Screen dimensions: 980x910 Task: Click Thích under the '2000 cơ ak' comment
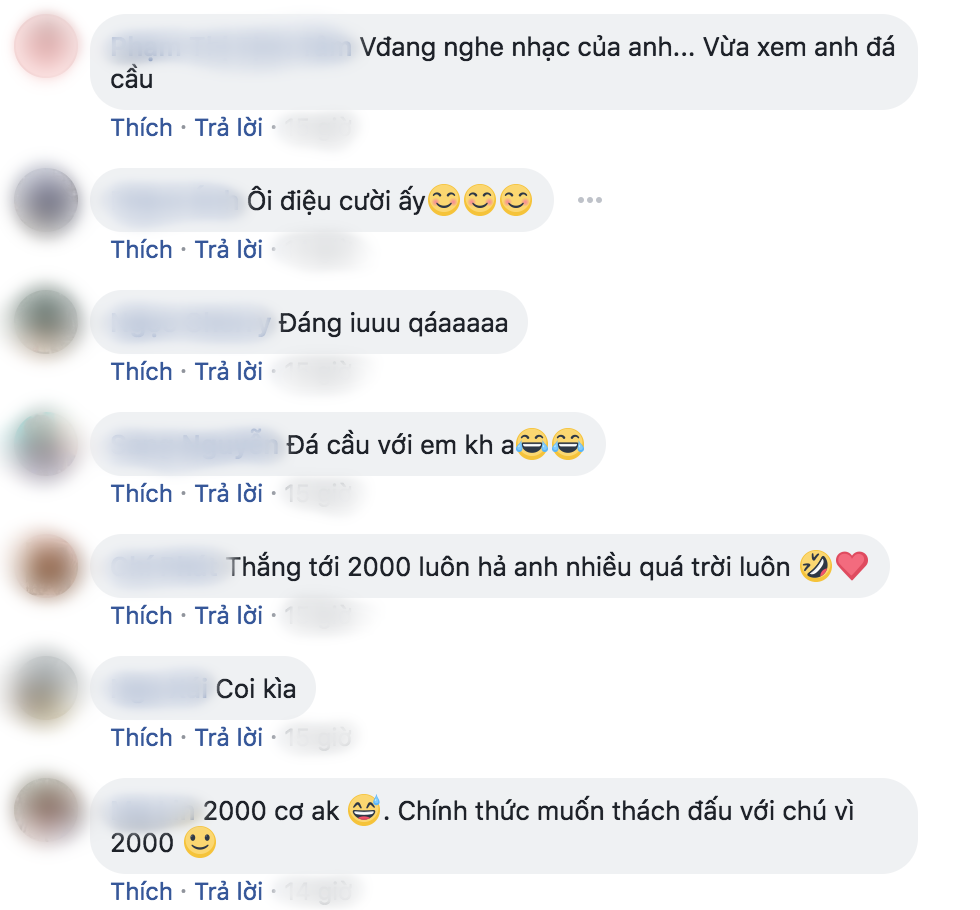[x=142, y=891]
